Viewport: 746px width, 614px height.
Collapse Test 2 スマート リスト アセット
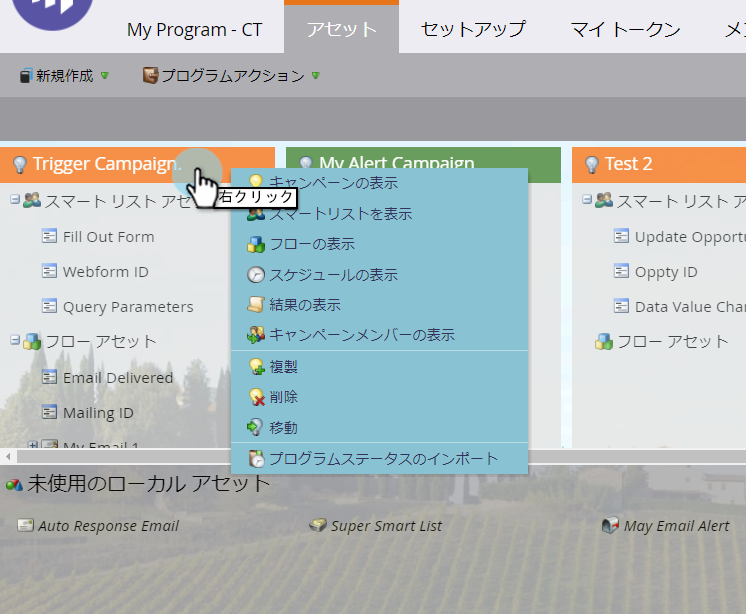click(x=587, y=199)
